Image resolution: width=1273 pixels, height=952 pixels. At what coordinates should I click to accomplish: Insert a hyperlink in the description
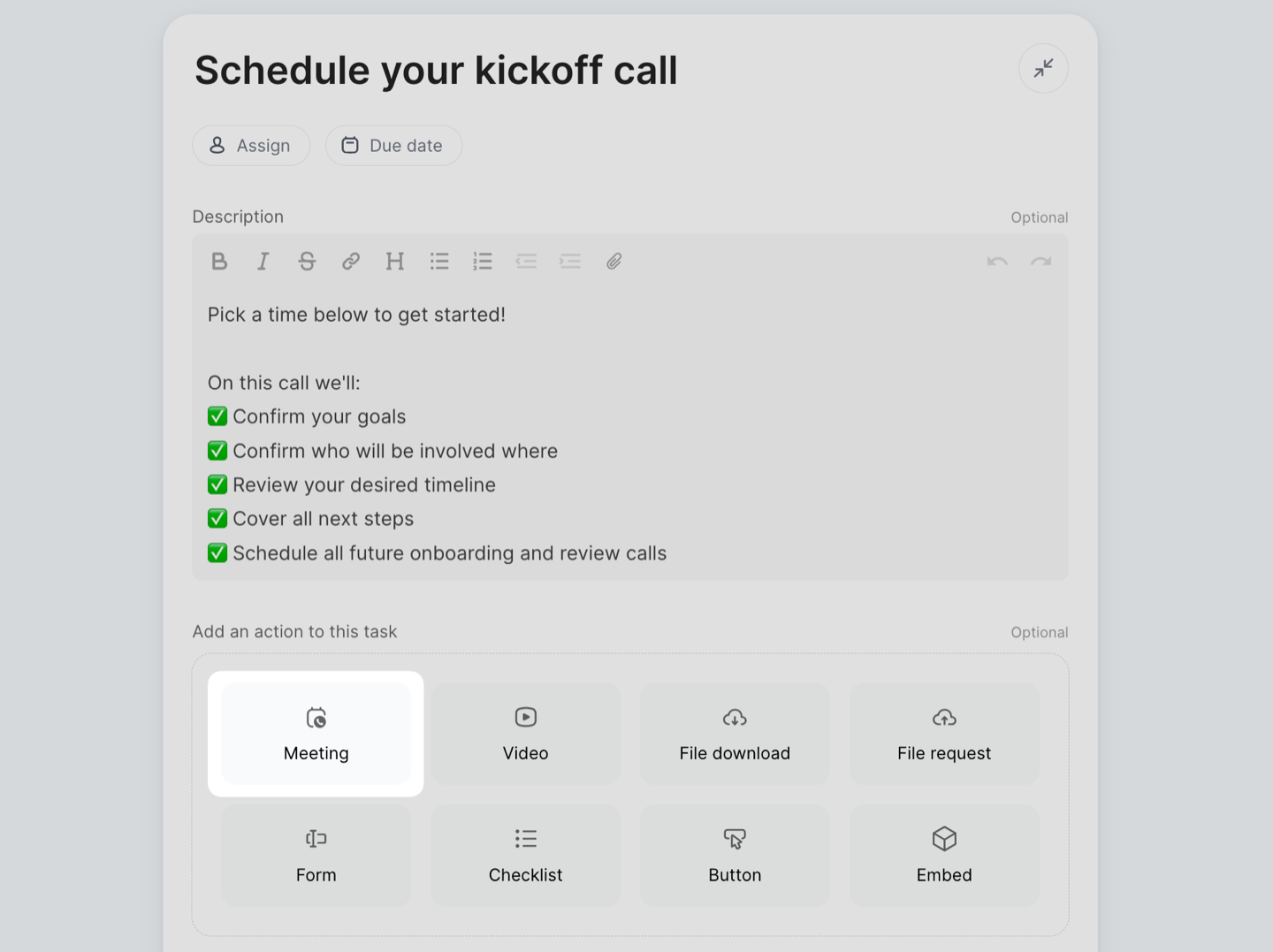tap(351, 261)
